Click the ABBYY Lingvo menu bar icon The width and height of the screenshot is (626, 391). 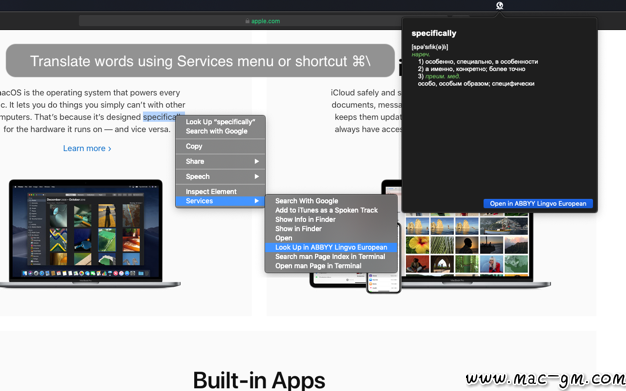[499, 5]
